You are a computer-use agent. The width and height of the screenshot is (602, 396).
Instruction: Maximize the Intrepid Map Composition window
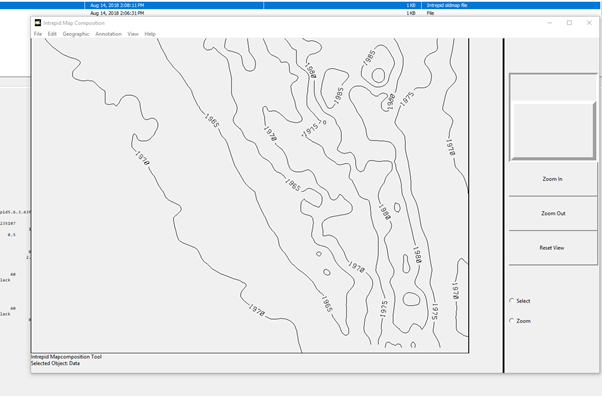pyautogui.click(x=569, y=23)
